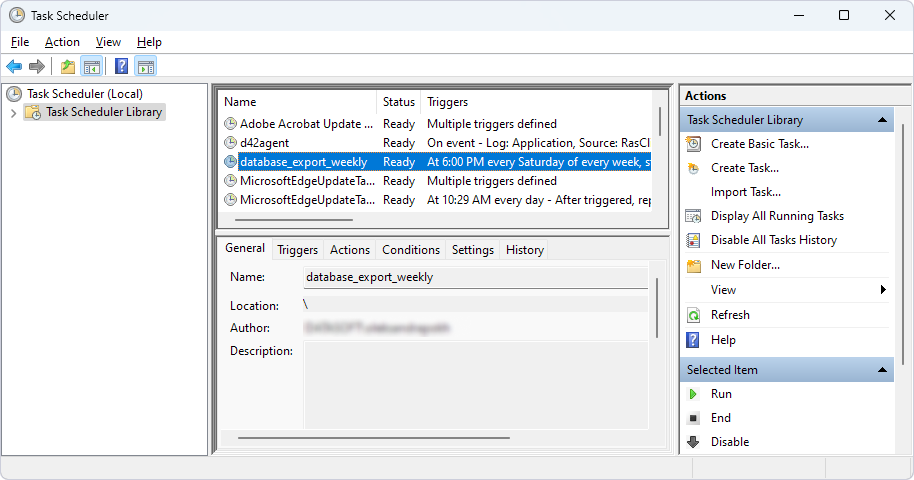The width and height of the screenshot is (914, 480).
Task: Click the Help question mark toolbar icon
Action: (x=121, y=66)
